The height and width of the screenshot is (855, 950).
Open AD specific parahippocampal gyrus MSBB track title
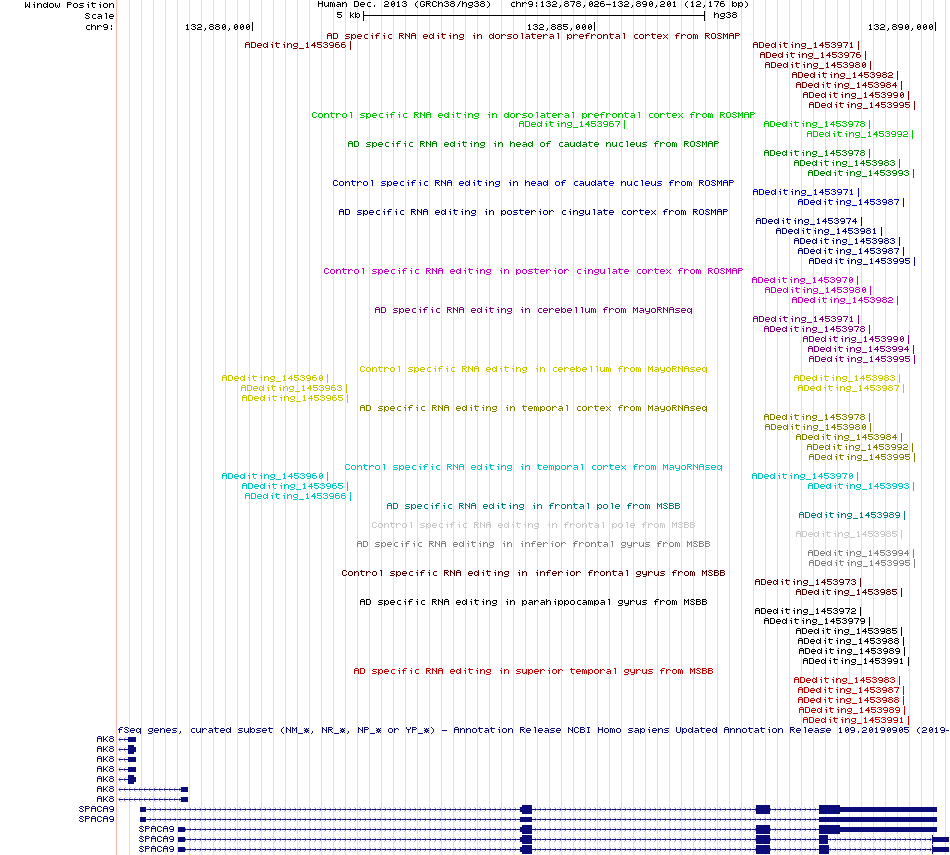[533, 602]
